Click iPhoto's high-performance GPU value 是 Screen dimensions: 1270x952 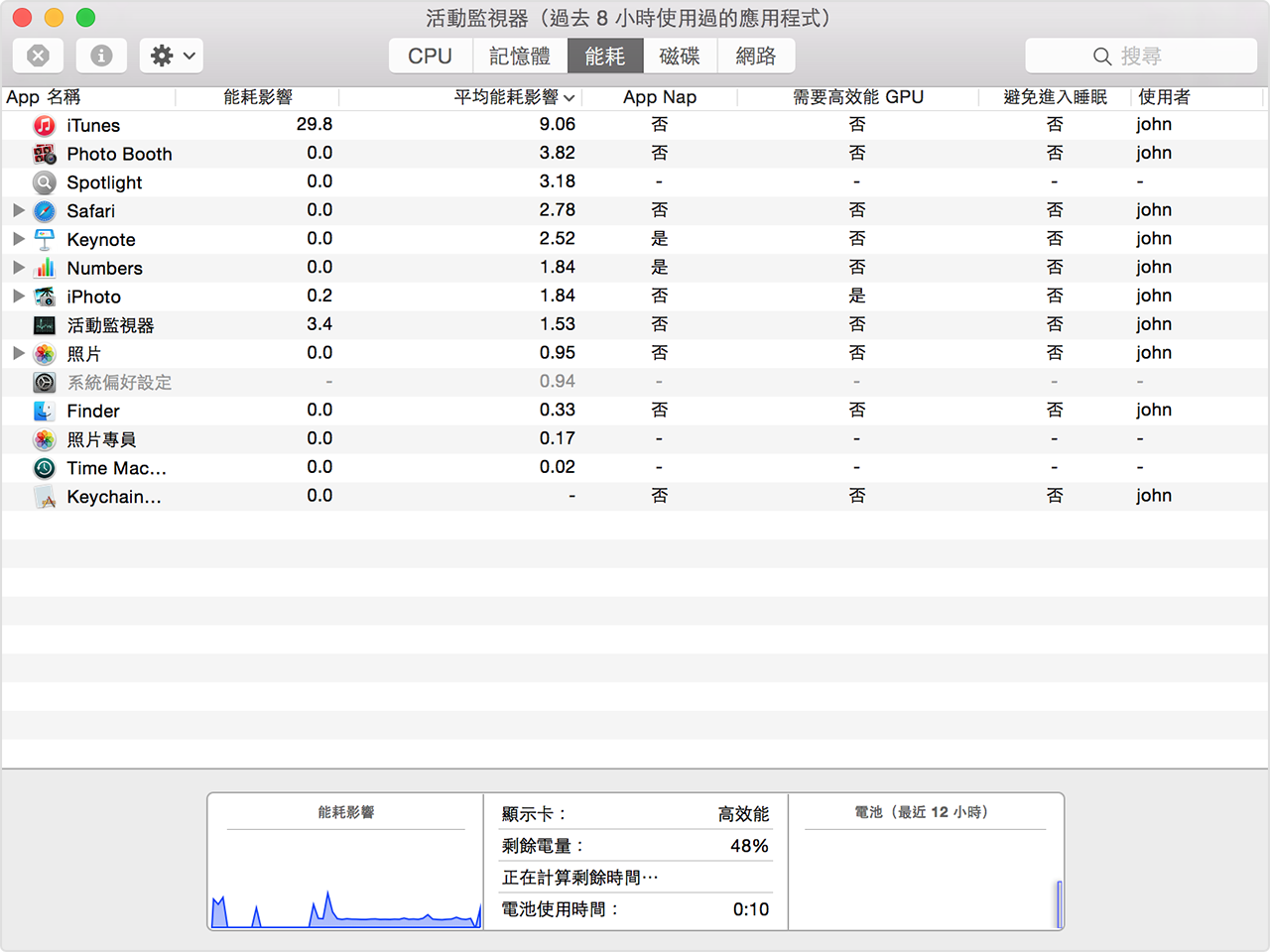point(857,296)
